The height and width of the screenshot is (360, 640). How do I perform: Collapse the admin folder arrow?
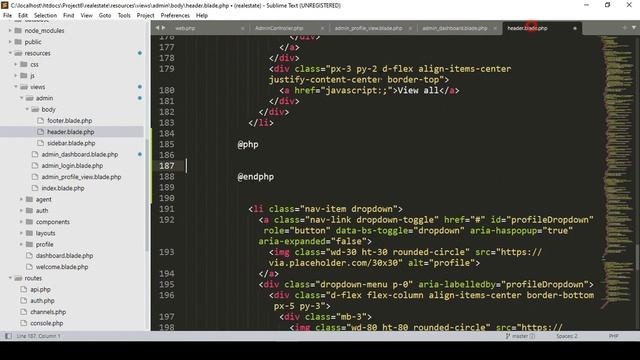[x=22, y=98]
